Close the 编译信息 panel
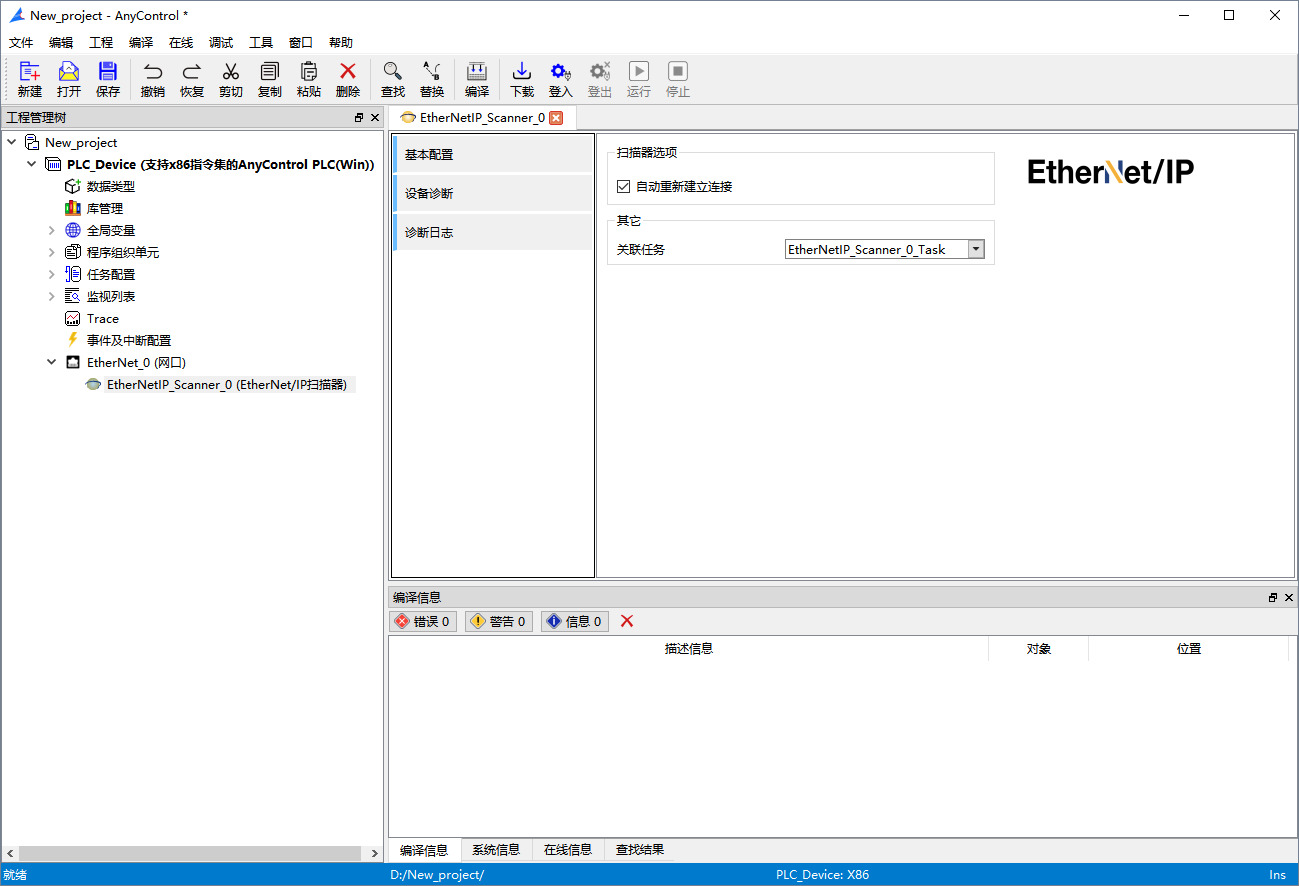Screen dimensions: 1299x886 (x=1289, y=597)
